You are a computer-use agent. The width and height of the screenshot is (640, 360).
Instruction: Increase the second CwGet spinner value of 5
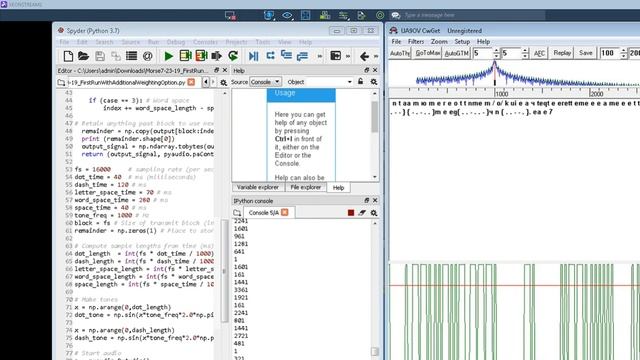click(x=525, y=51)
